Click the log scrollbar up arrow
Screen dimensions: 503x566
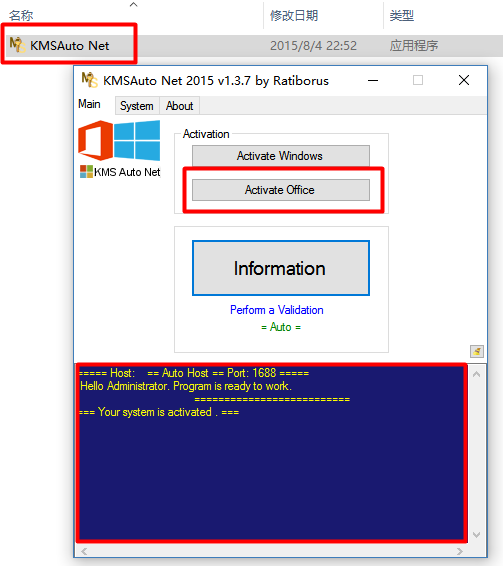coord(476,374)
